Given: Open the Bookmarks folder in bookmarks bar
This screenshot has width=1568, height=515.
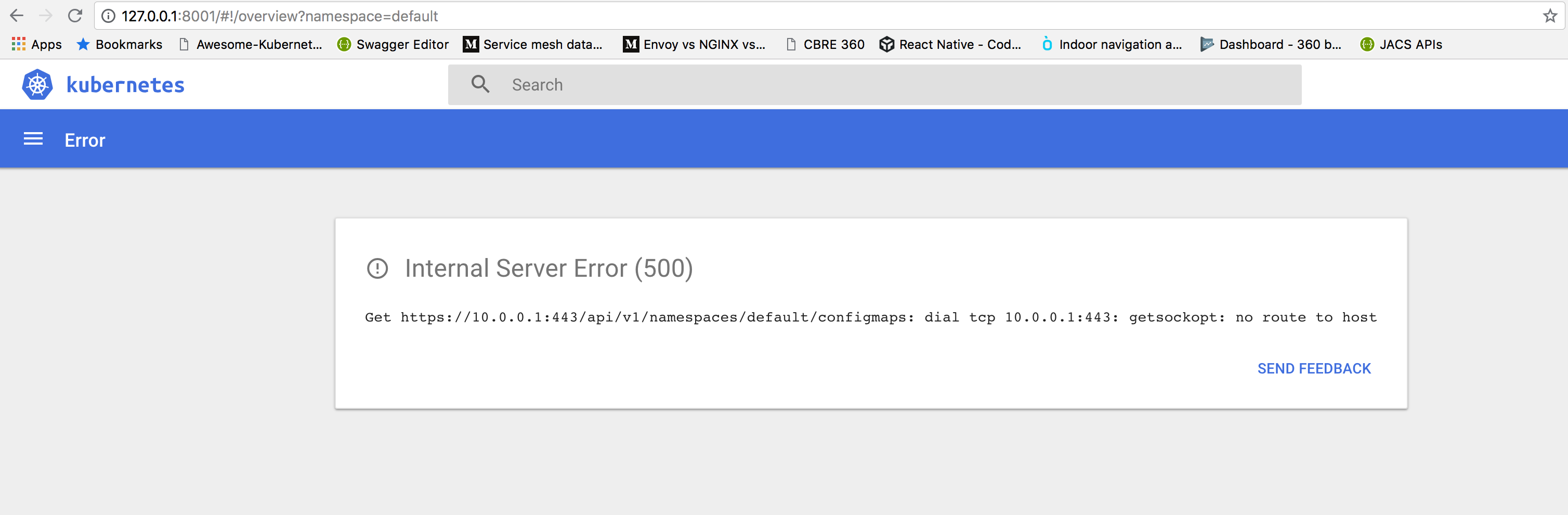Looking at the screenshot, I should pyautogui.click(x=119, y=44).
